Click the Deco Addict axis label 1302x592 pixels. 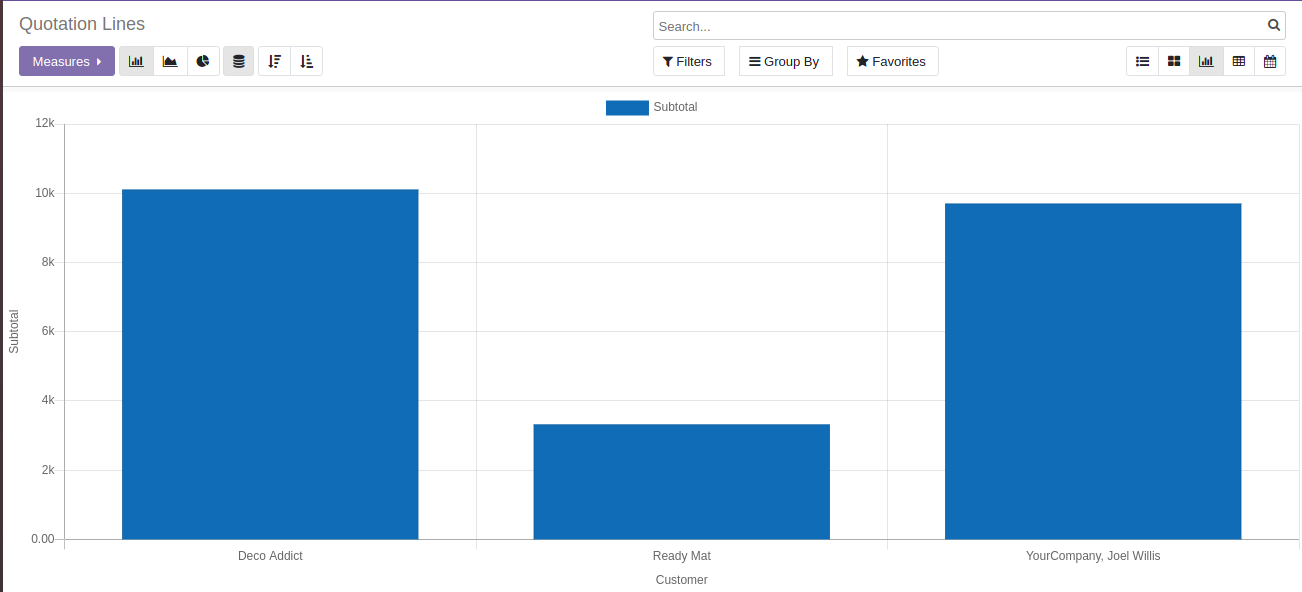pos(270,556)
